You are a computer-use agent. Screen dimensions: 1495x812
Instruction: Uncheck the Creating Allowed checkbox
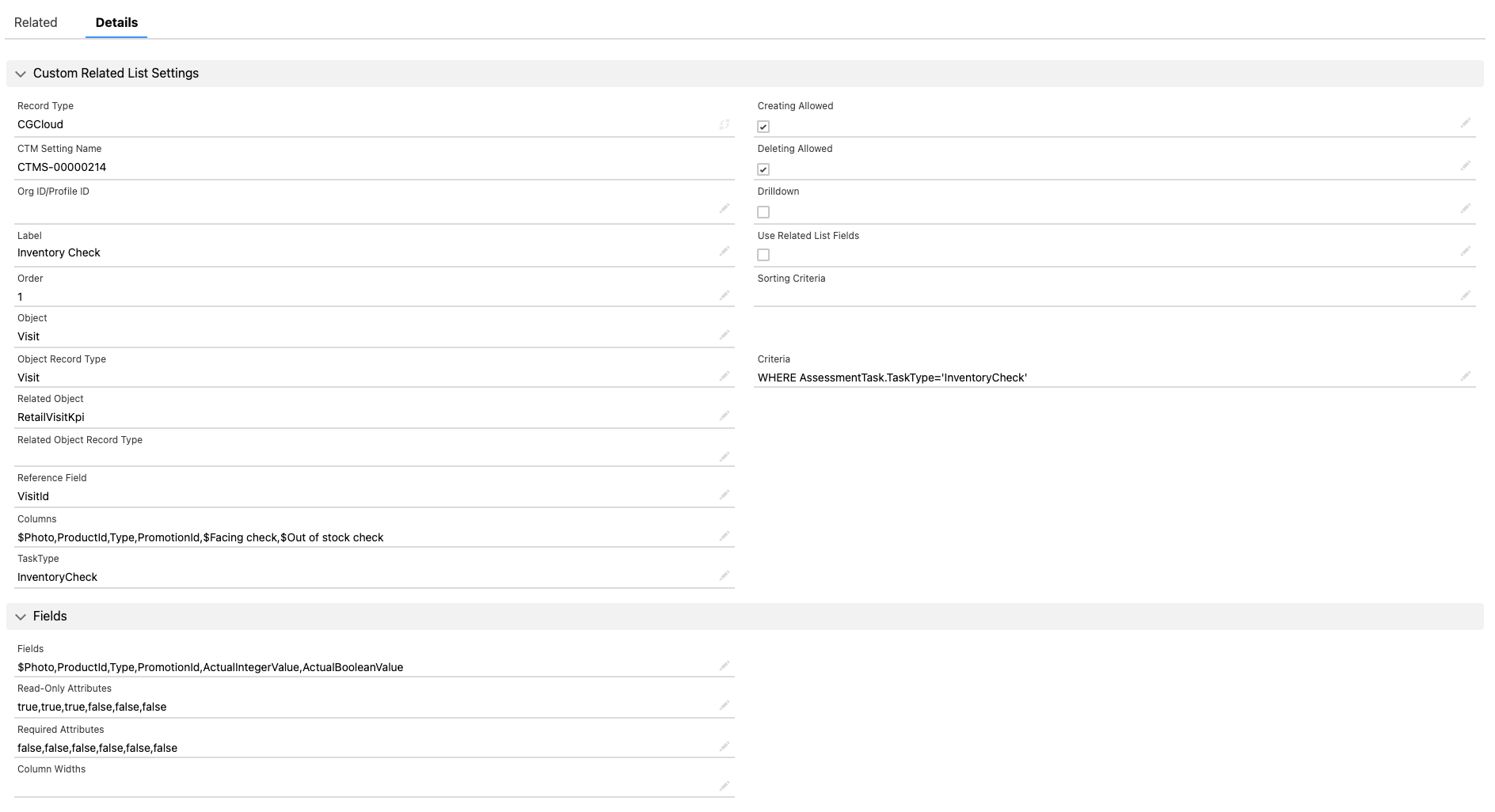[763, 125]
